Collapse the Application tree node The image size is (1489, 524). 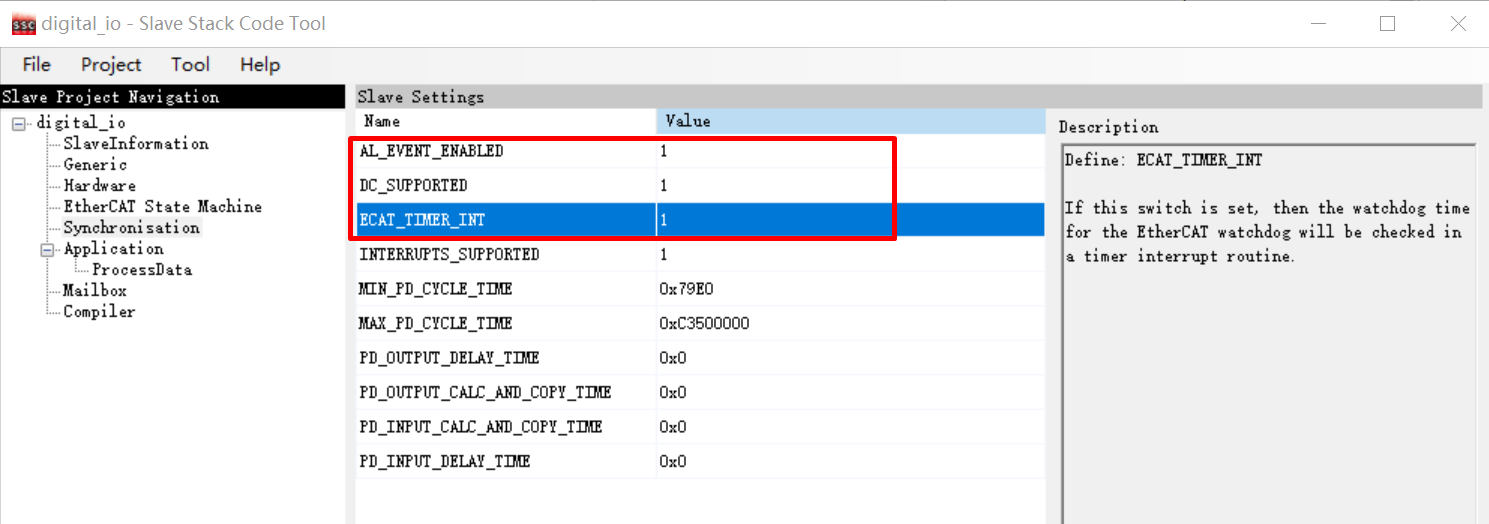(x=47, y=249)
